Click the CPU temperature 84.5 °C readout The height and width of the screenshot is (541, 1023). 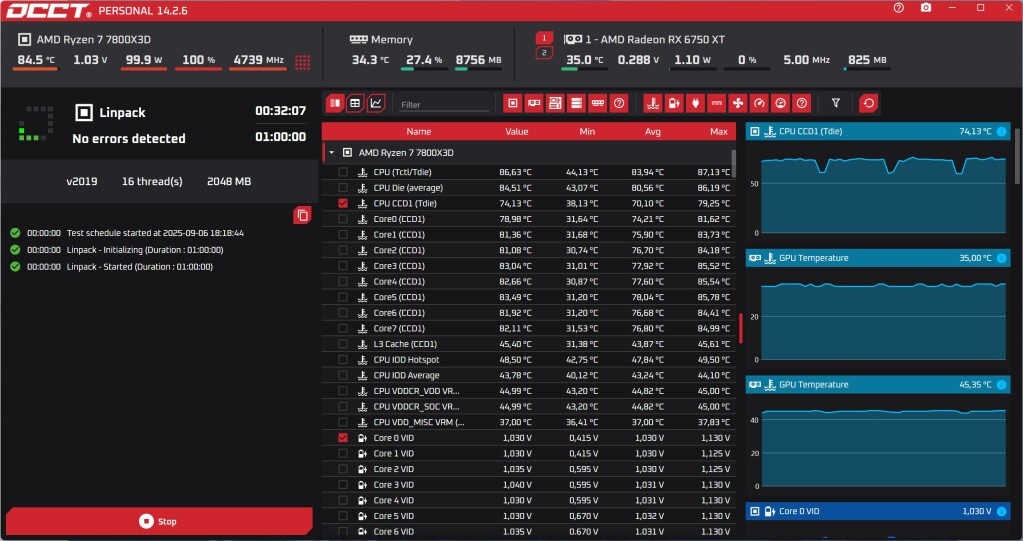click(x=36, y=60)
